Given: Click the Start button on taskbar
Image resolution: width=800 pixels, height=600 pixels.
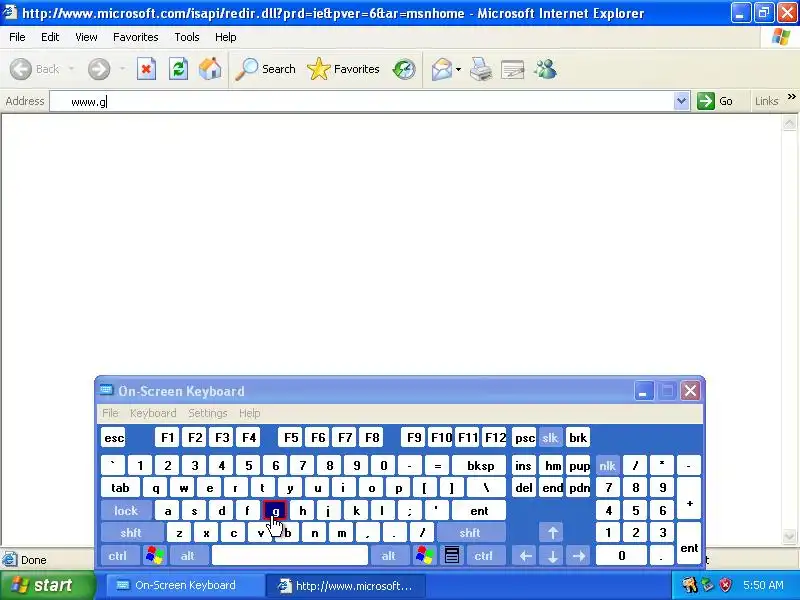Looking at the screenshot, I should pos(47,585).
